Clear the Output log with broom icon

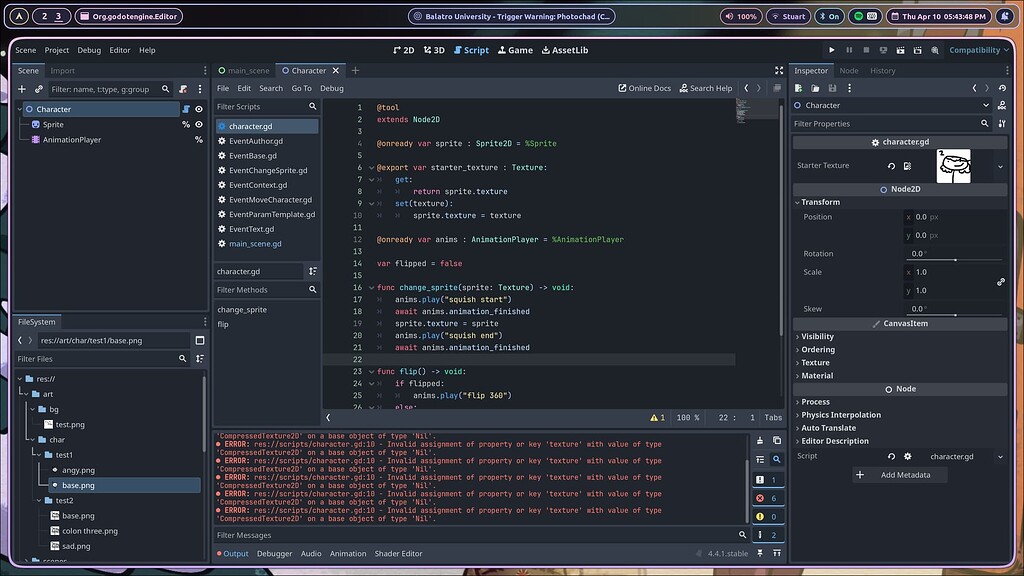click(760, 442)
